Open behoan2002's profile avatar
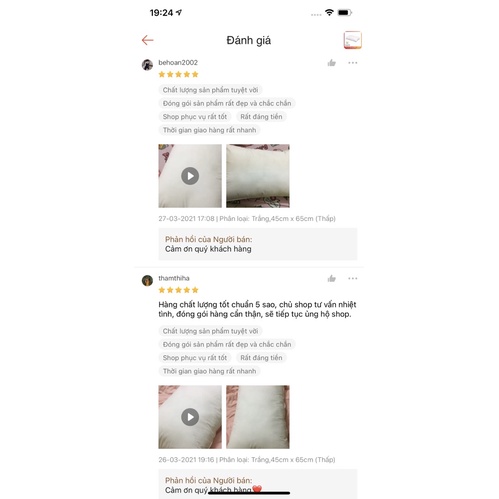Screen dimensions: 499x499 pyautogui.click(x=147, y=65)
